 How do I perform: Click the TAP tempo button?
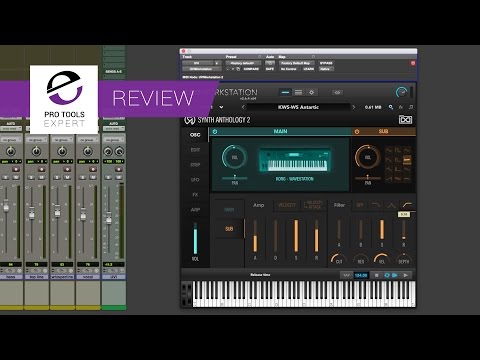[x=347, y=275]
